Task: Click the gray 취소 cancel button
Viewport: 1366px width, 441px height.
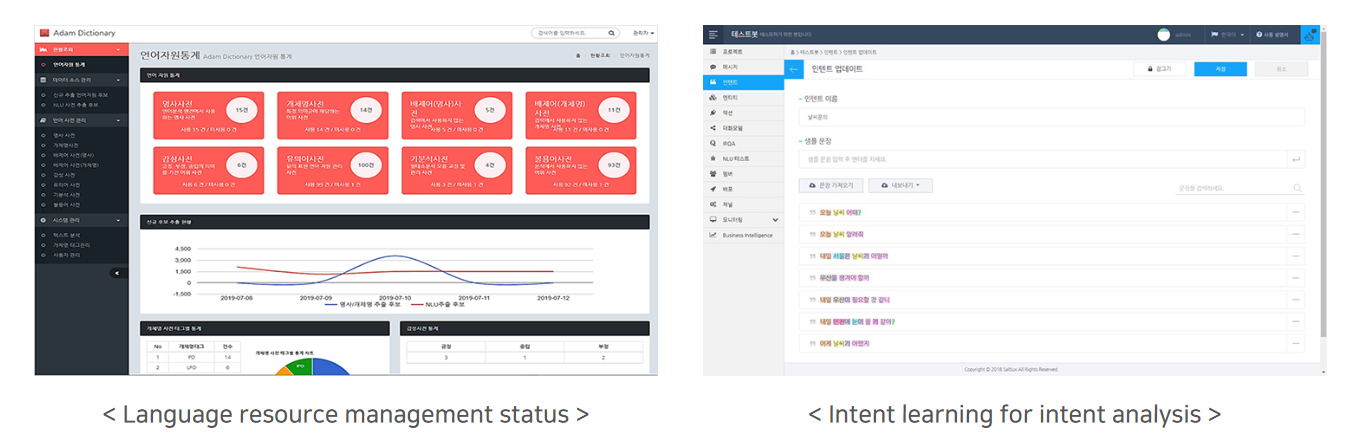Action: (1281, 69)
